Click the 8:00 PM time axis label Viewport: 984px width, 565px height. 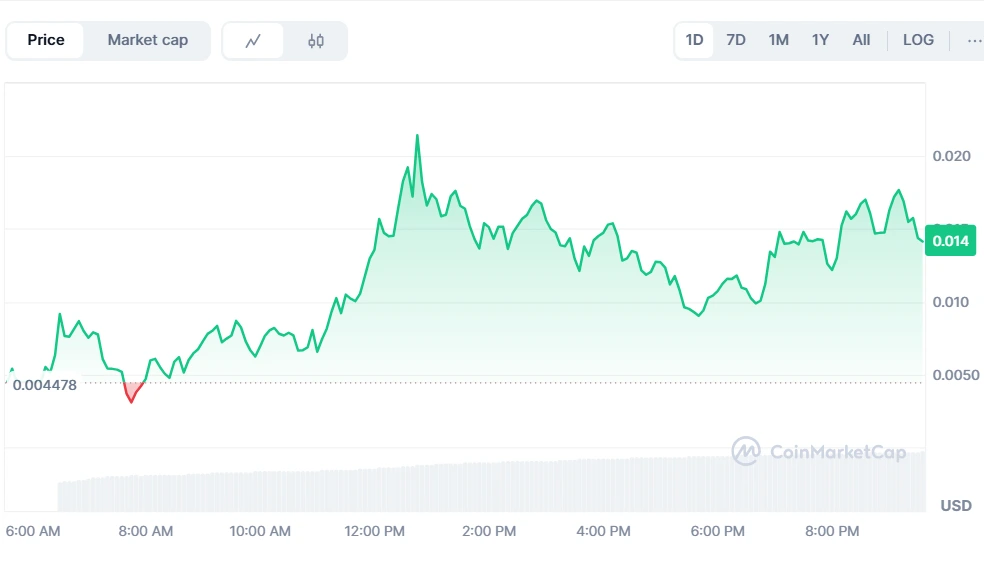[832, 531]
